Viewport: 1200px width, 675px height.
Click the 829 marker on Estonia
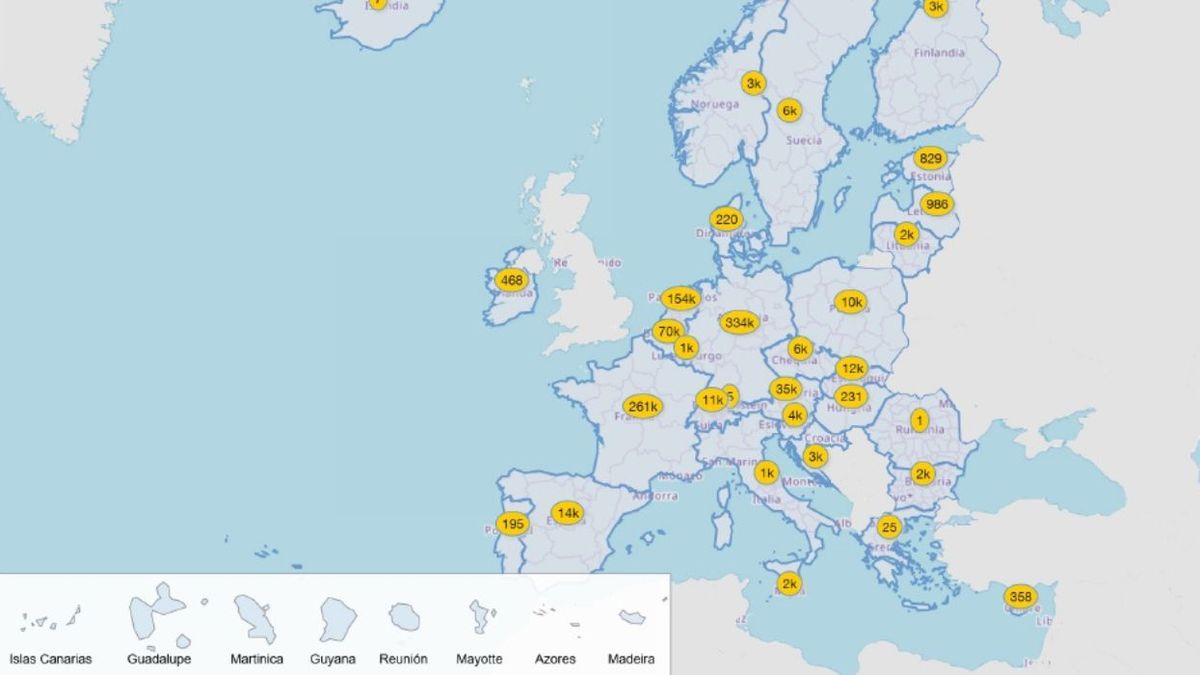point(930,158)
